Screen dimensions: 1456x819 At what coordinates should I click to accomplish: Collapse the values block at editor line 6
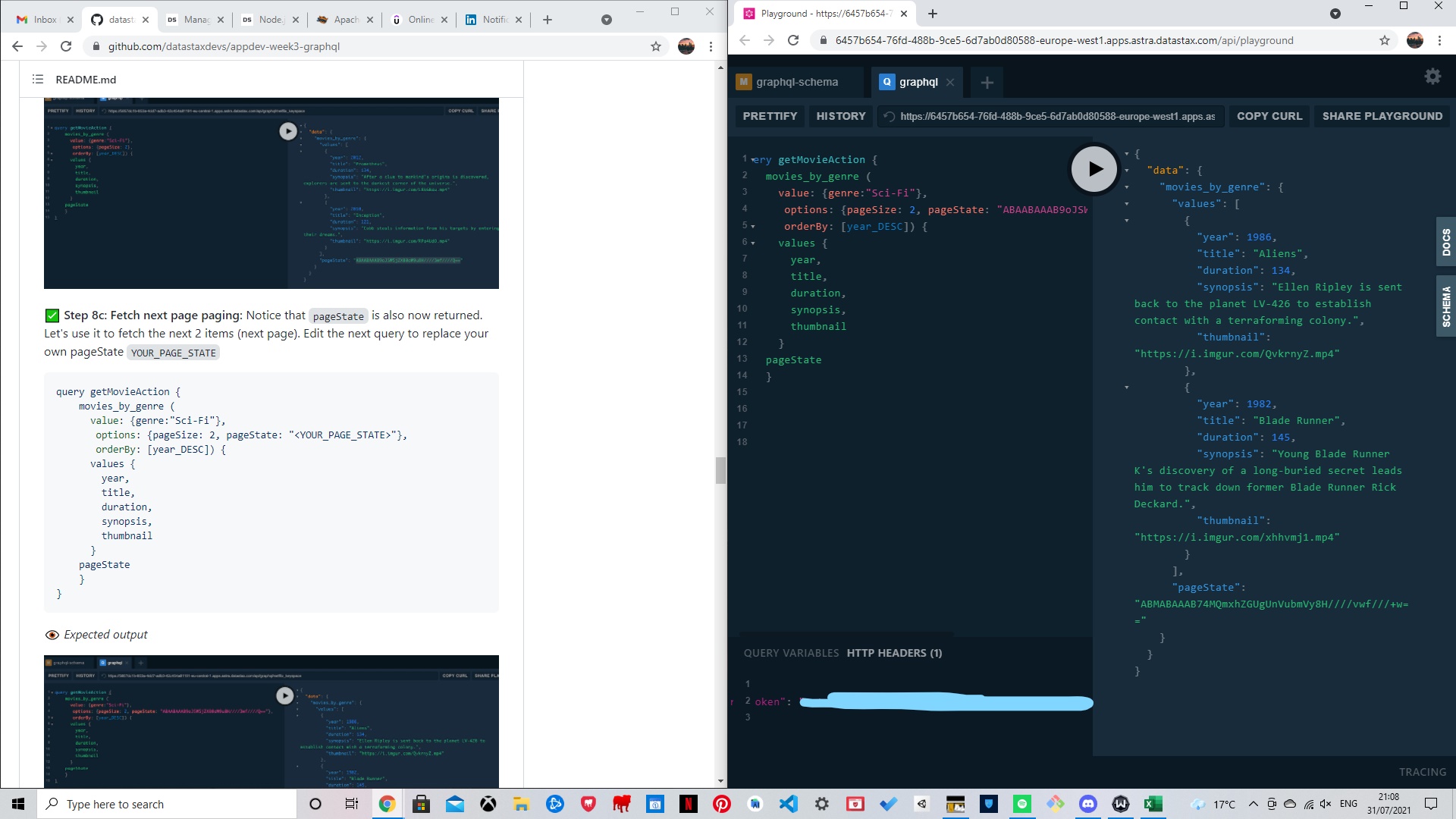[x=752, y=243]
